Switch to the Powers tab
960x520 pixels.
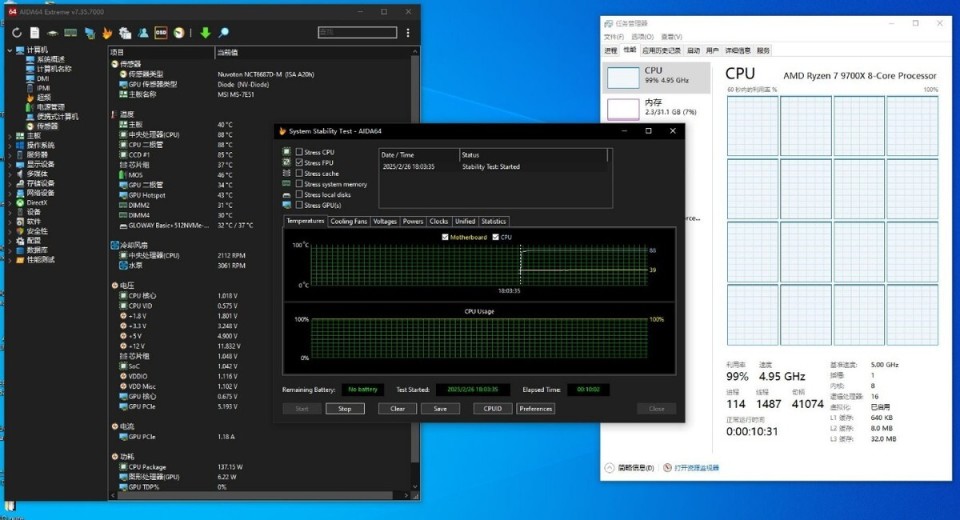point(413,222)
